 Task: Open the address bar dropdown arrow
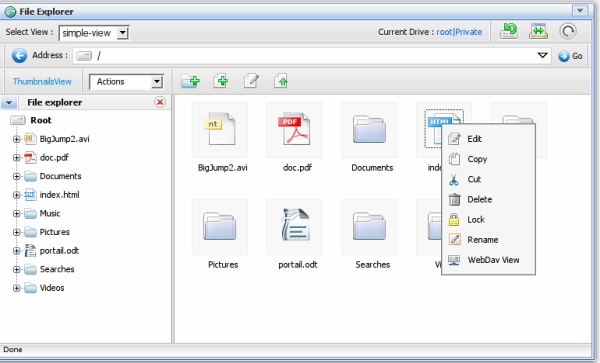(x=542, y=55)
